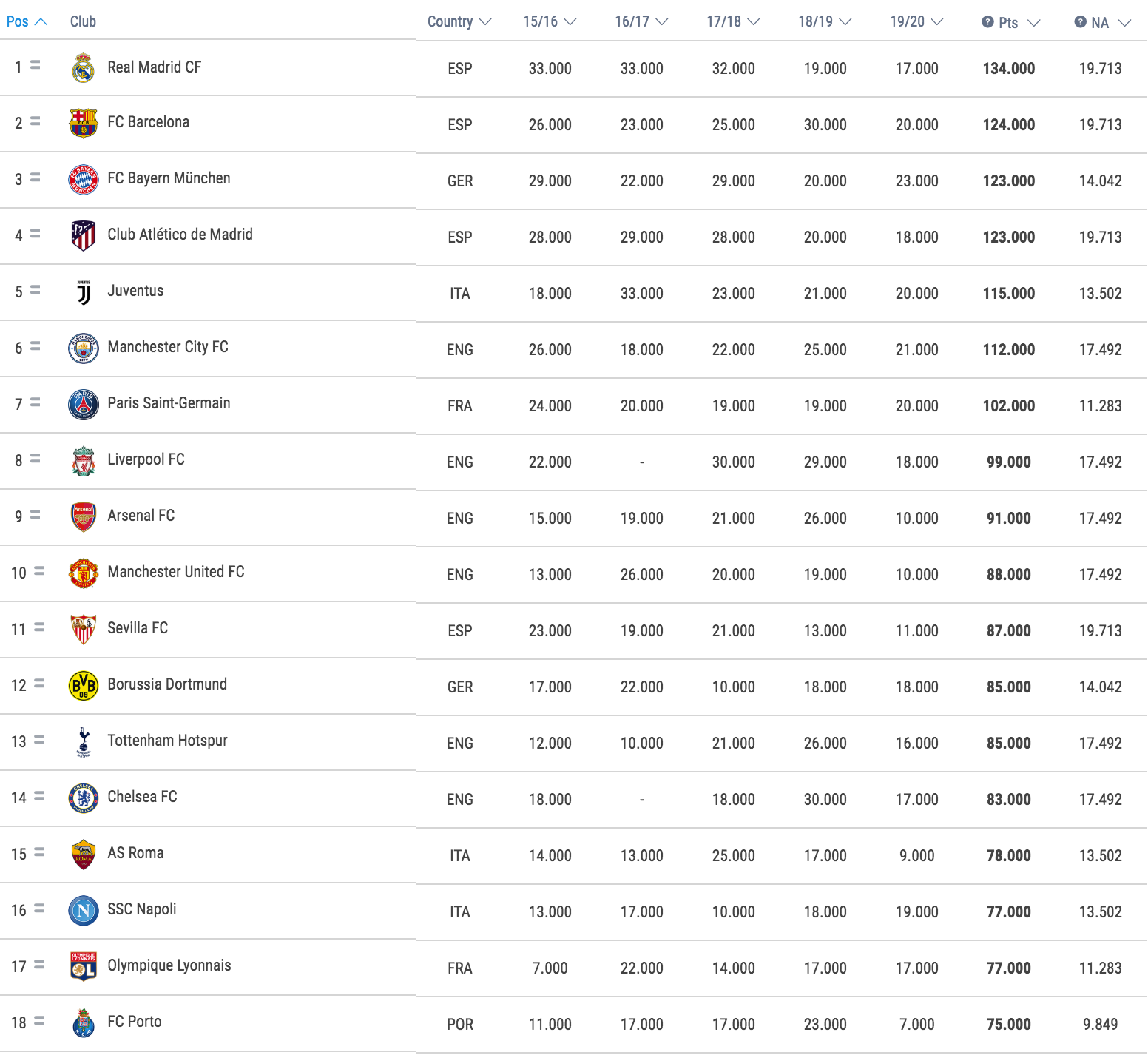Screen dimensions: 1148x1055
Task: Open the Olympique Lyonnais club link
Action: coord(169,965)
